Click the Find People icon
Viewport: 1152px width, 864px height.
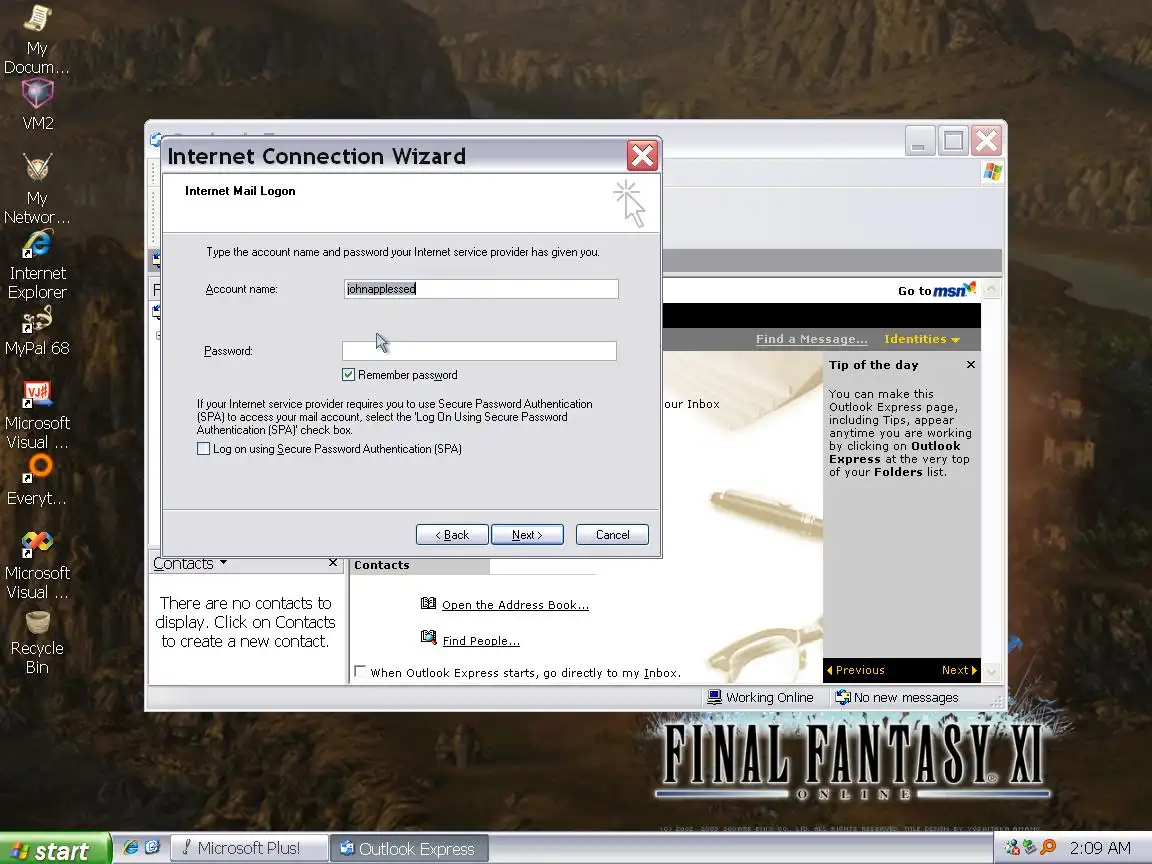[x=428, y=637]
